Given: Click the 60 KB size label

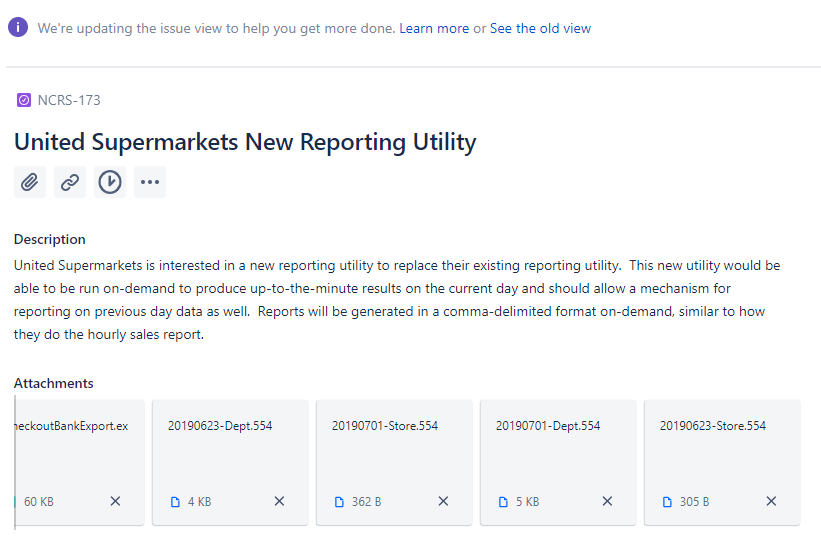Looking at the screenshot, I should [39, 502].
